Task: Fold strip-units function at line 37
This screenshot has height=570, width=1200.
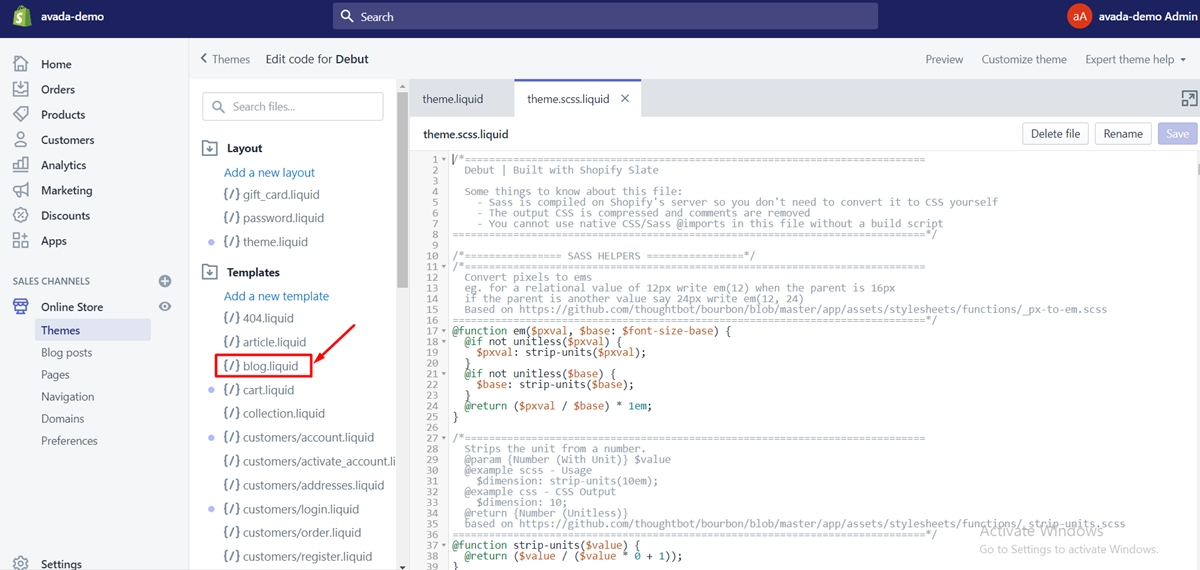Action: tap(444, 545)
